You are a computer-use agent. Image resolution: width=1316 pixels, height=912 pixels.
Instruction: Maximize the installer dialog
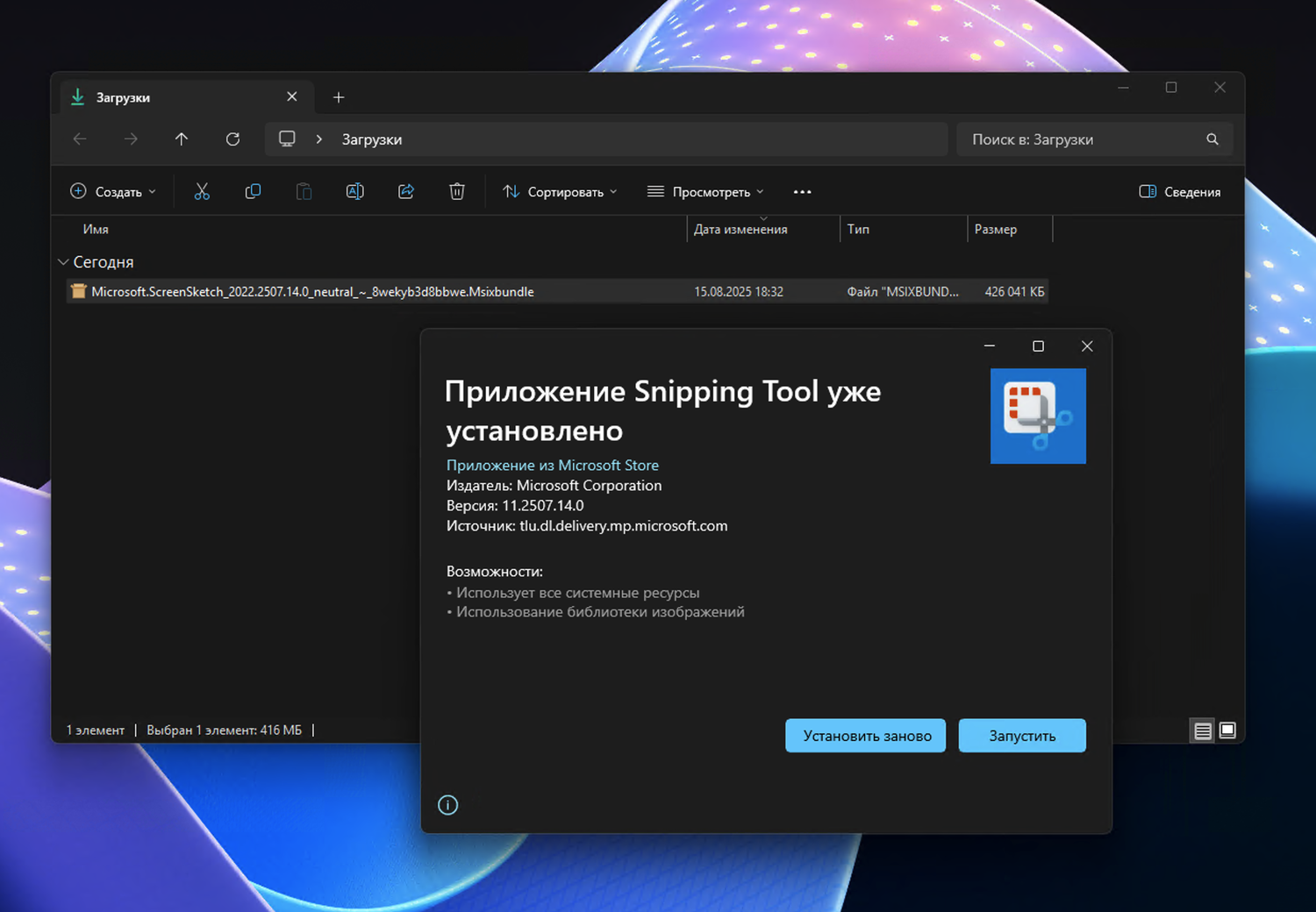1038,346
